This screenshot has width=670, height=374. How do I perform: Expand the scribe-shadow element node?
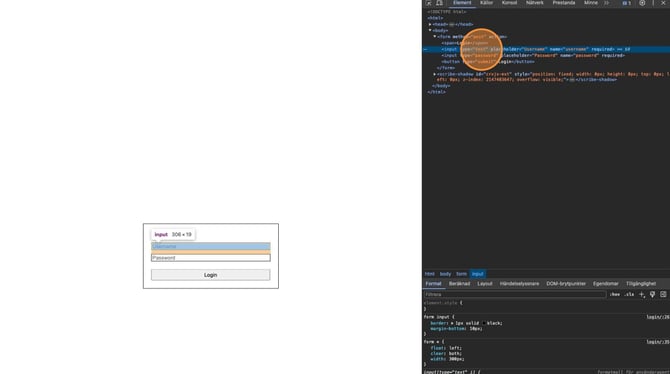tap(435, 74)
